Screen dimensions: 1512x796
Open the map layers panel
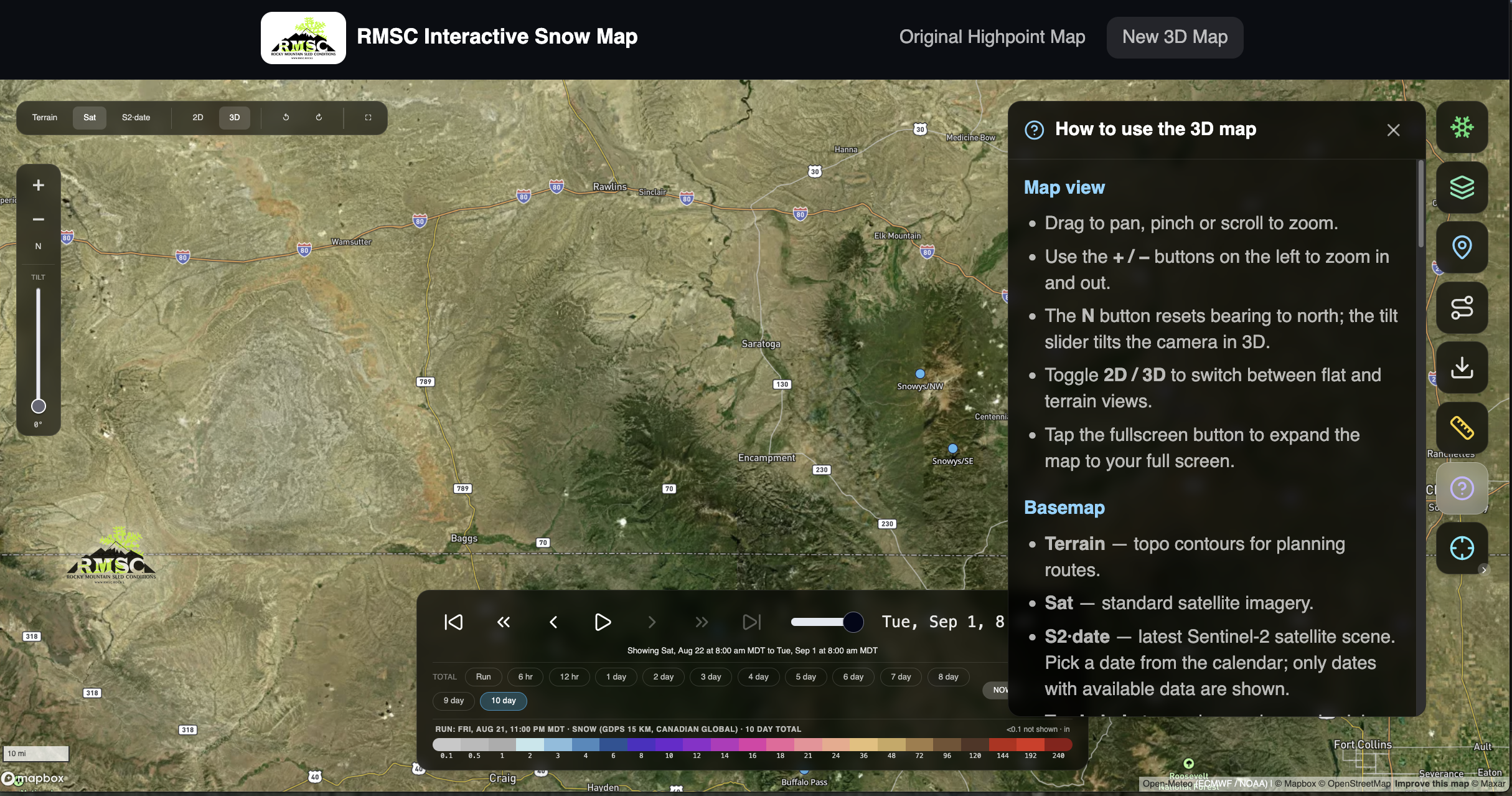click(x=1462, y=187)
